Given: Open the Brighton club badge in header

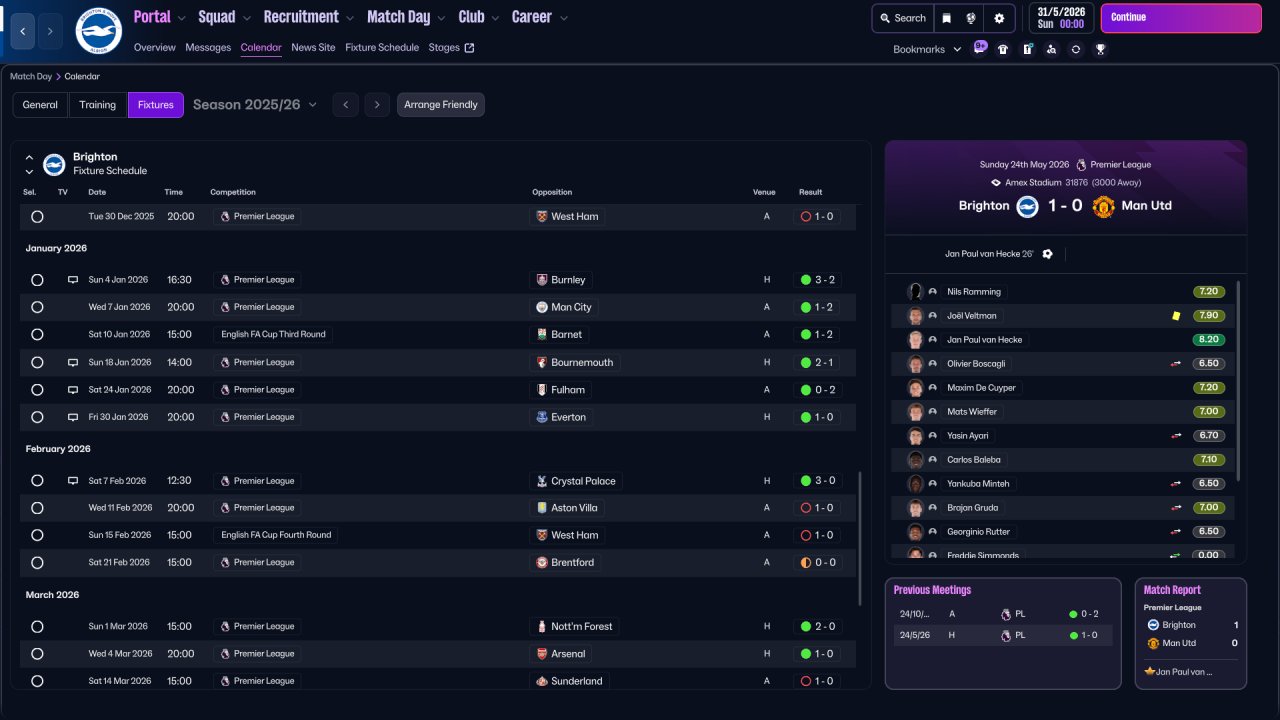Looking at the screenshot, I should (98, 31).
